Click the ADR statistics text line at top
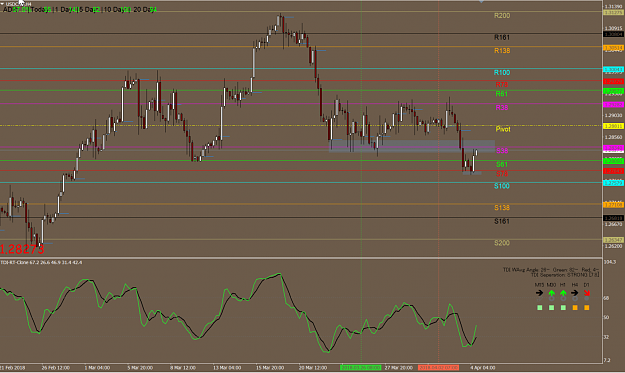 pyautogui.click(x=80, y=10)
